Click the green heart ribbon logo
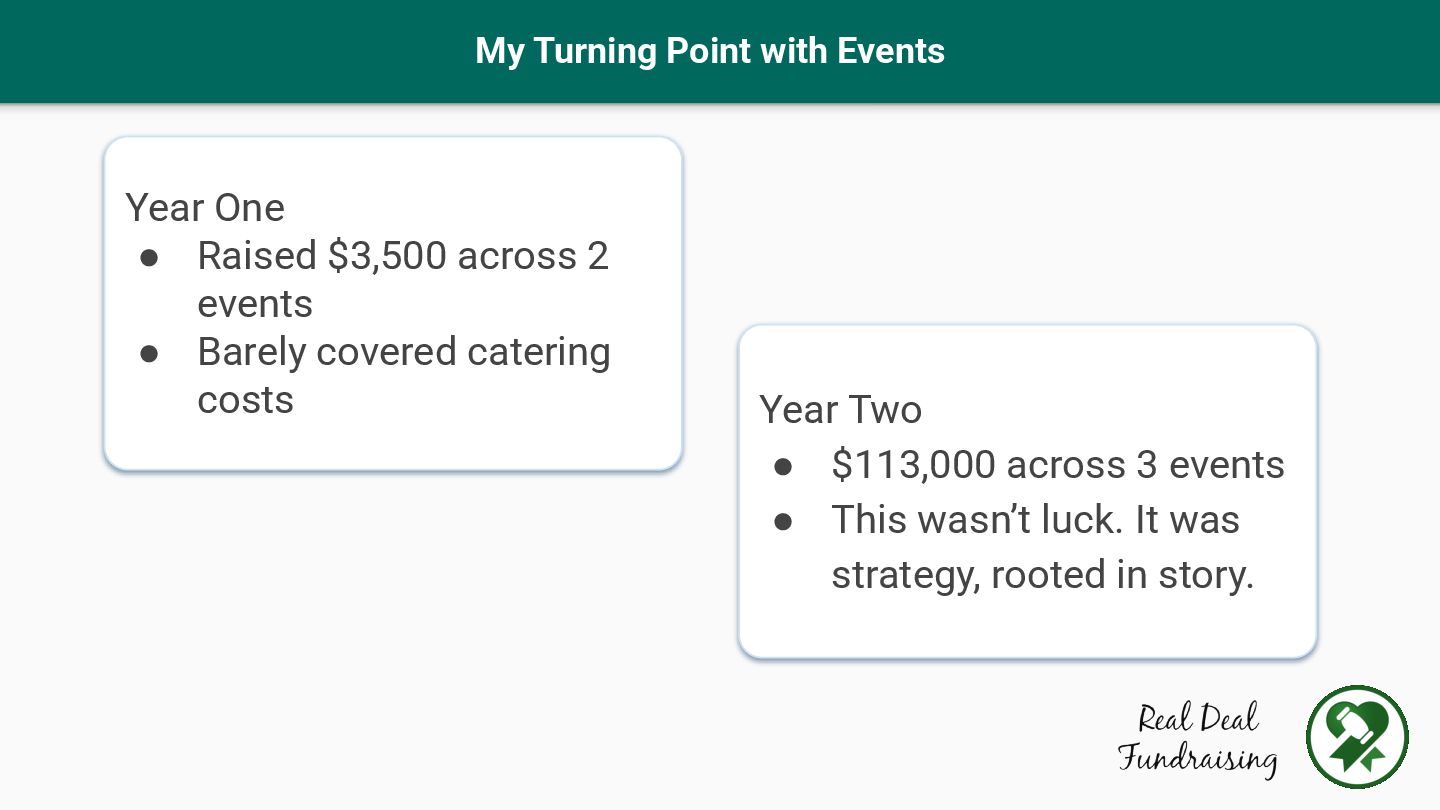 tap(1357, 737)
